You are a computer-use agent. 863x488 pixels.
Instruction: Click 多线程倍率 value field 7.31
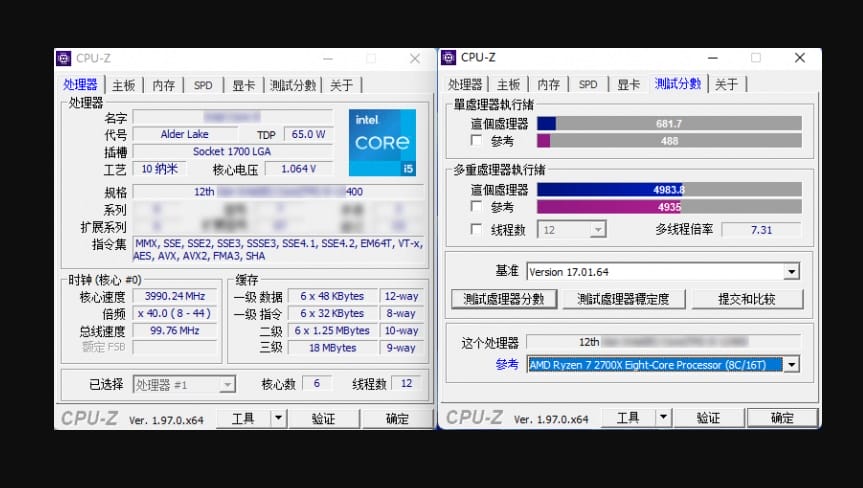coord(761,230)
